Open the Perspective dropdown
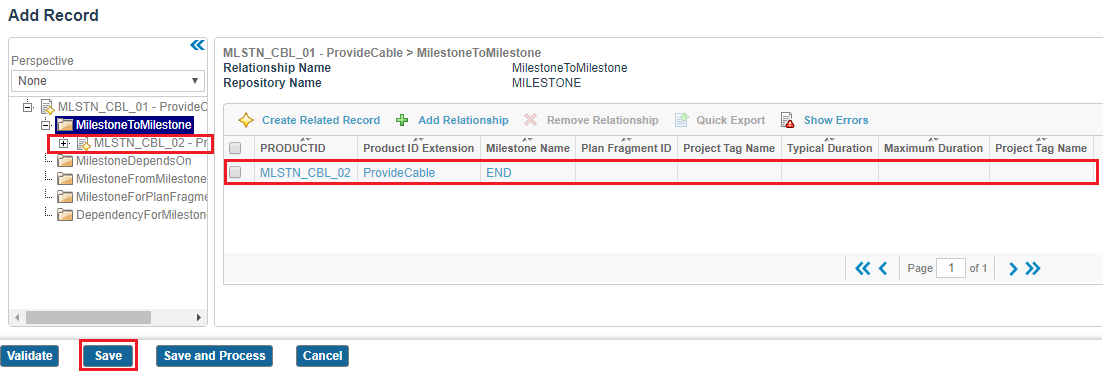 [108, 81]
